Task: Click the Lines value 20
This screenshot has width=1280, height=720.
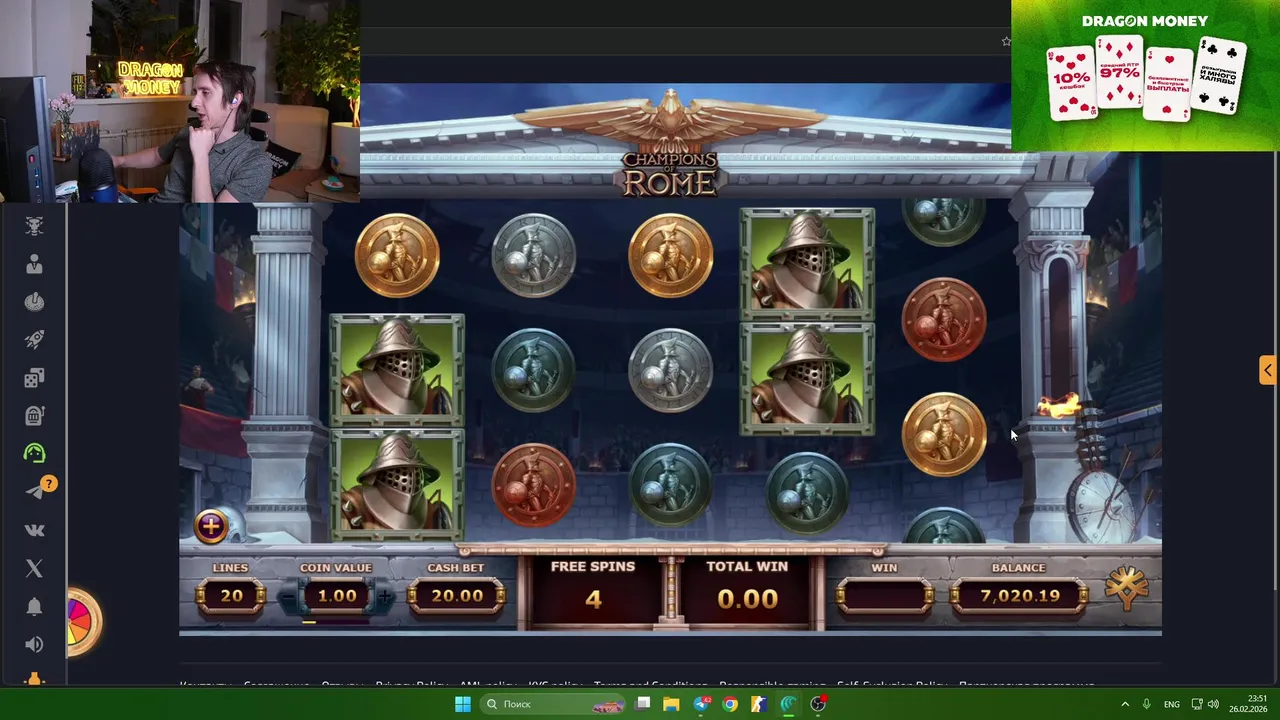Action: pos(231,596)
